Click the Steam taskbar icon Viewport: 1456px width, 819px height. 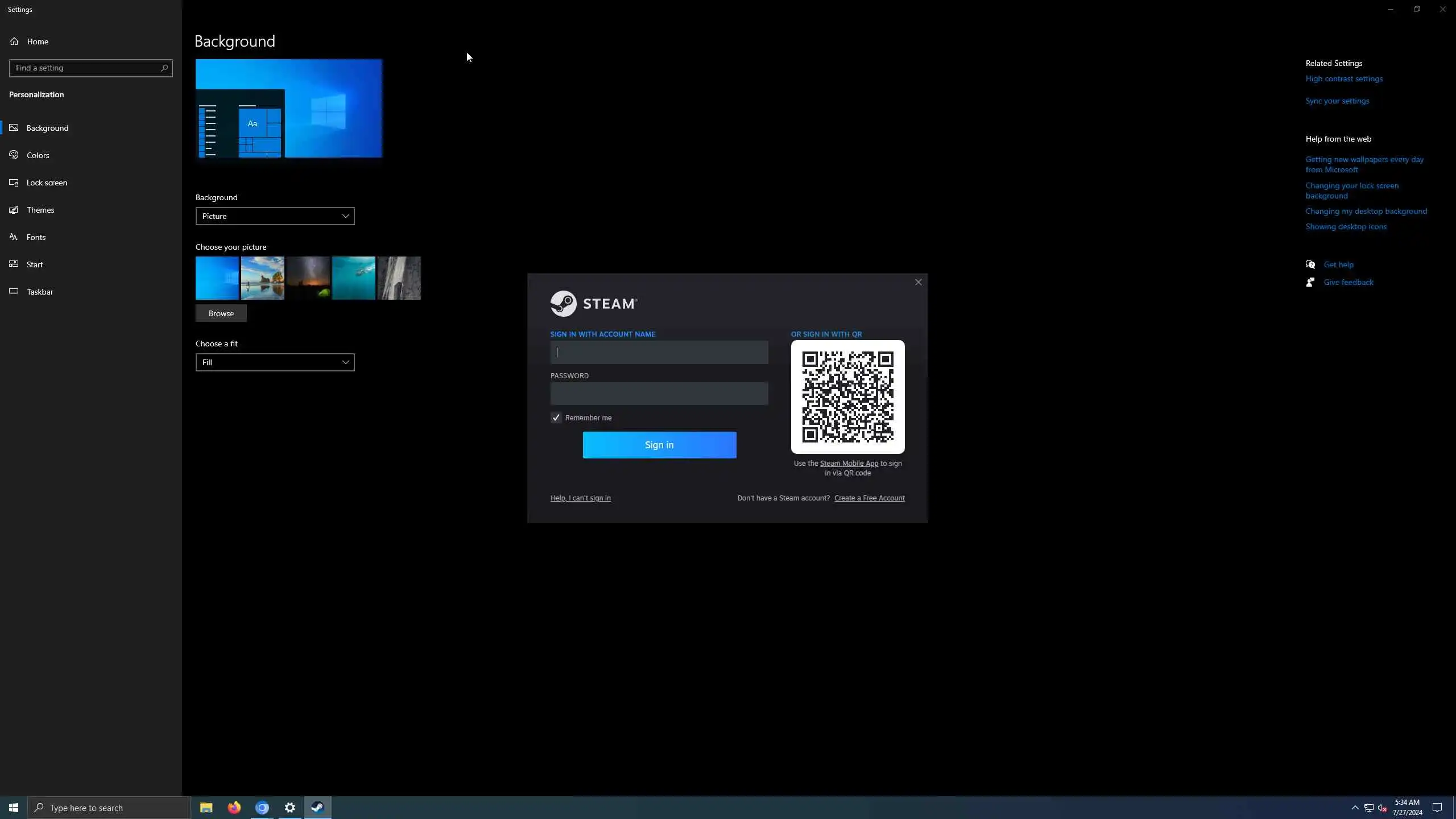click(317, 808)
